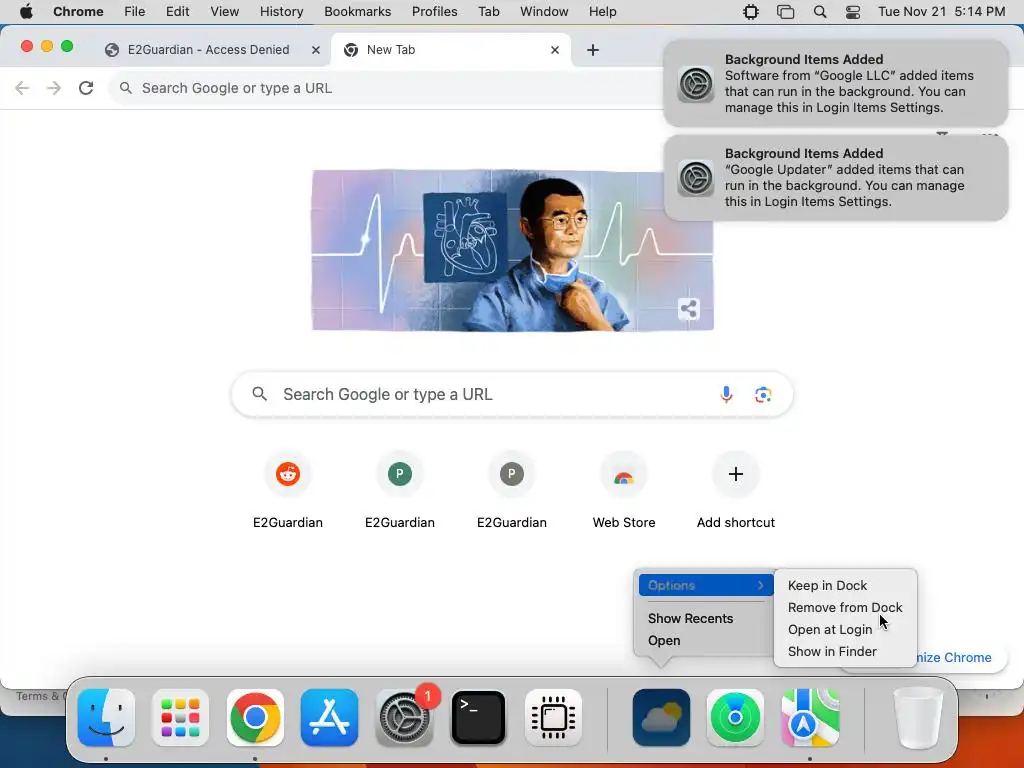Open Launchpad in the Dock
1024x768 pixels.
click(x=180, y=718)
